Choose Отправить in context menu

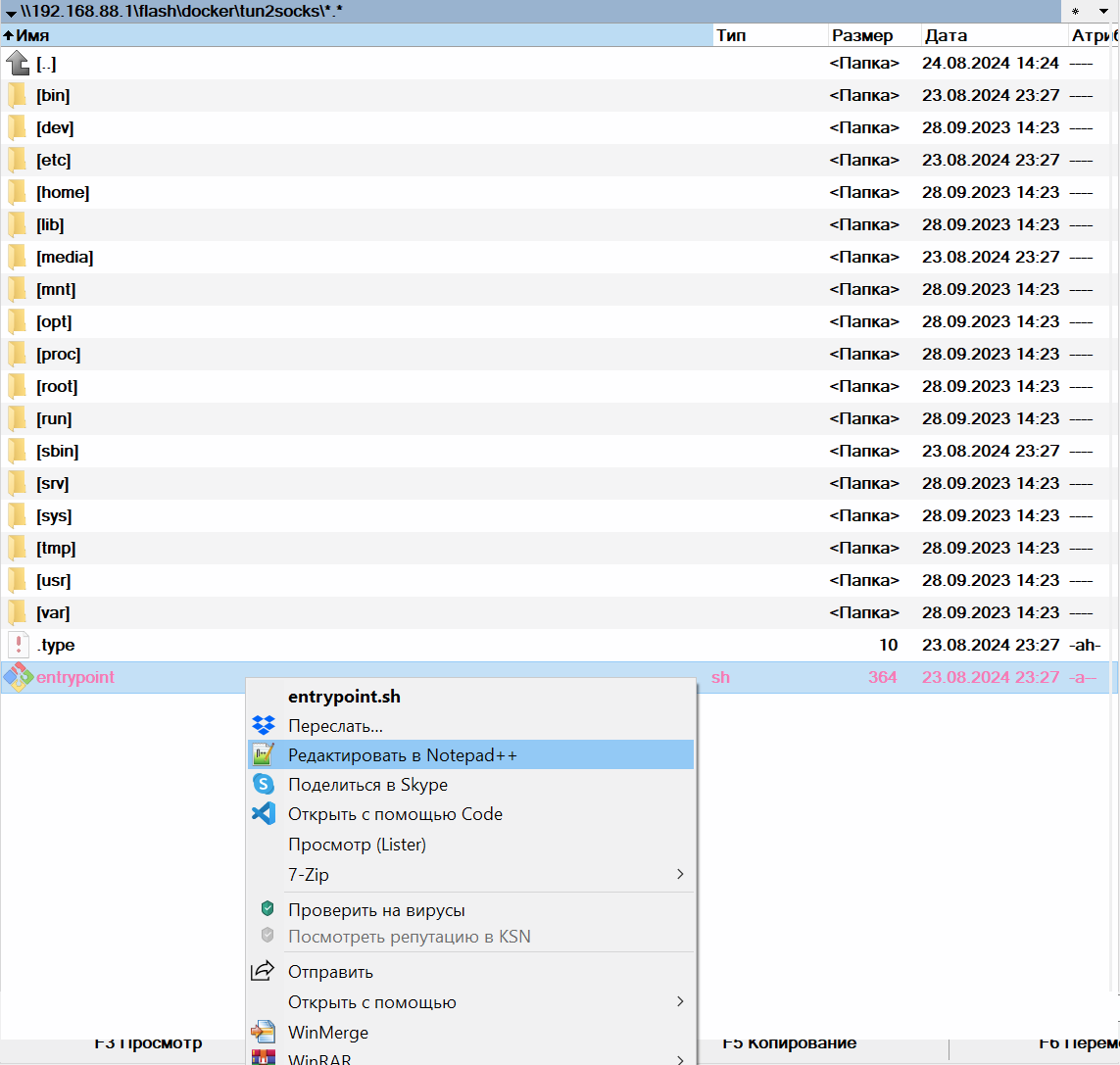pos(470,971)
